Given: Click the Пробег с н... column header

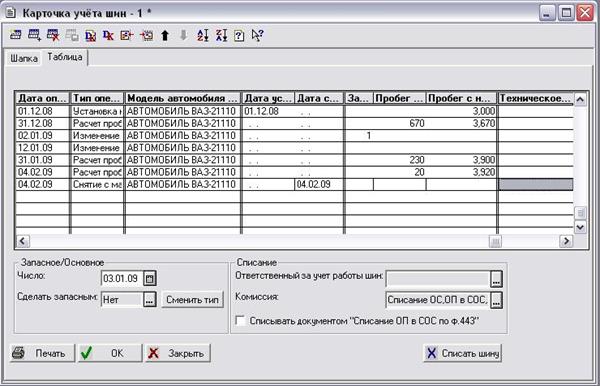Looking at the screenshot, I should (461, 98).
